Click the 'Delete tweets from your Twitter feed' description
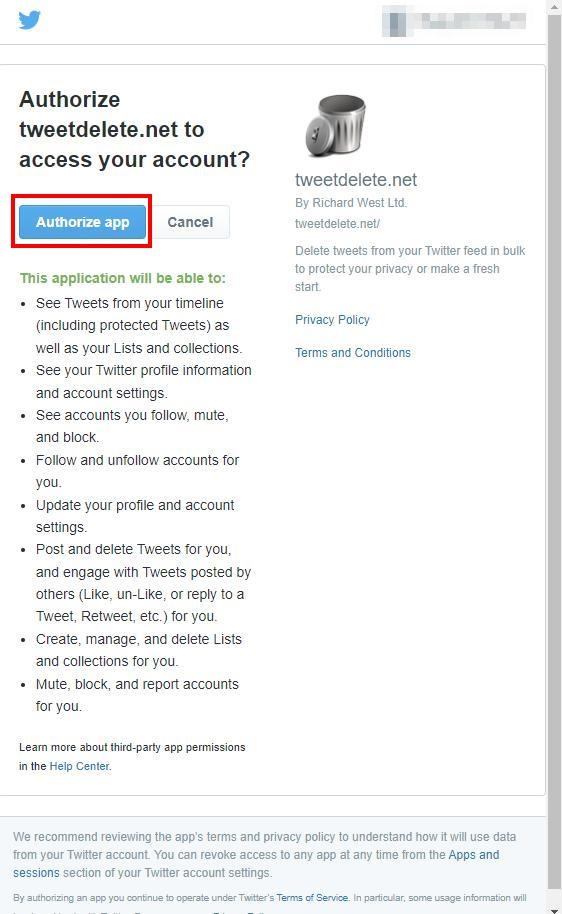The height and width of the screenshot is (914, 562). coord(410,269)
